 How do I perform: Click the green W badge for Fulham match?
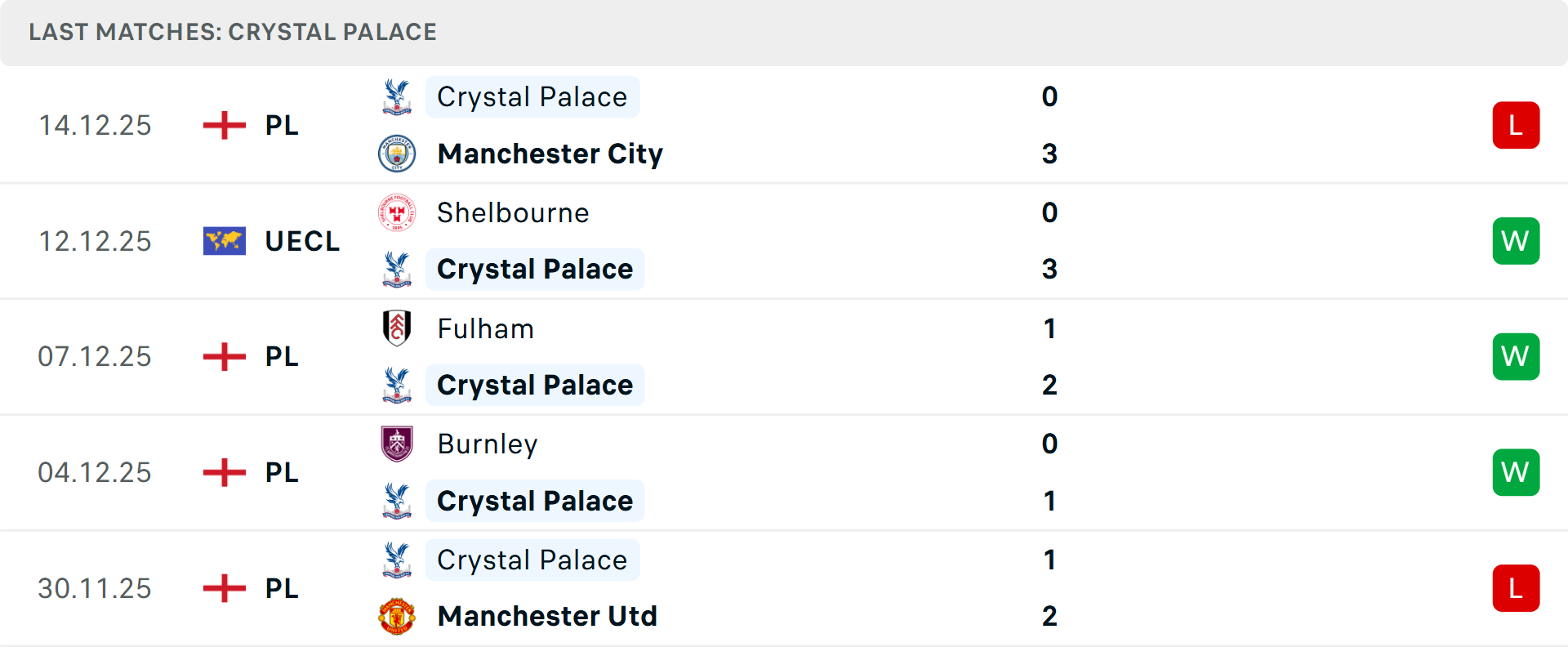(1516, 357)
